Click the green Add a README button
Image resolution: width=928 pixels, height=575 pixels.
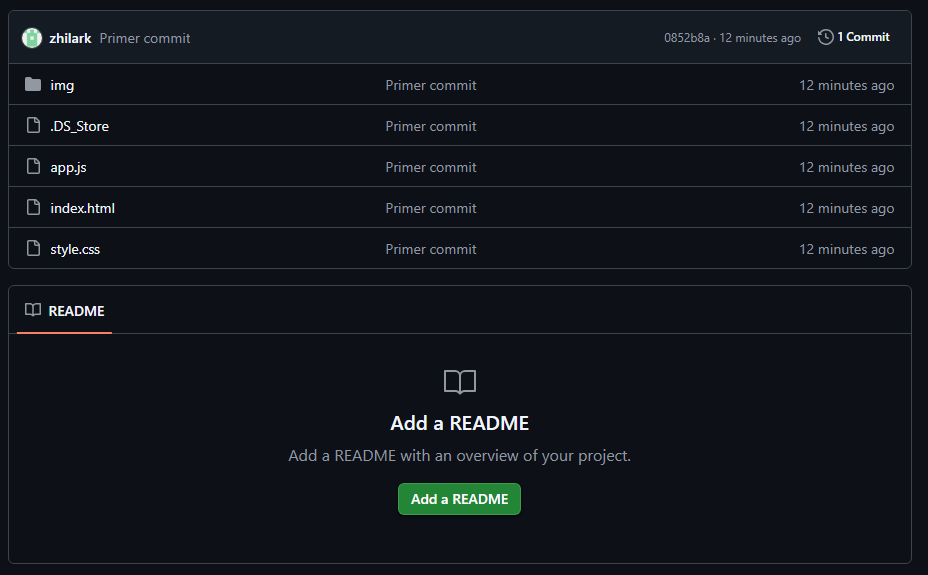pos(459,499)
